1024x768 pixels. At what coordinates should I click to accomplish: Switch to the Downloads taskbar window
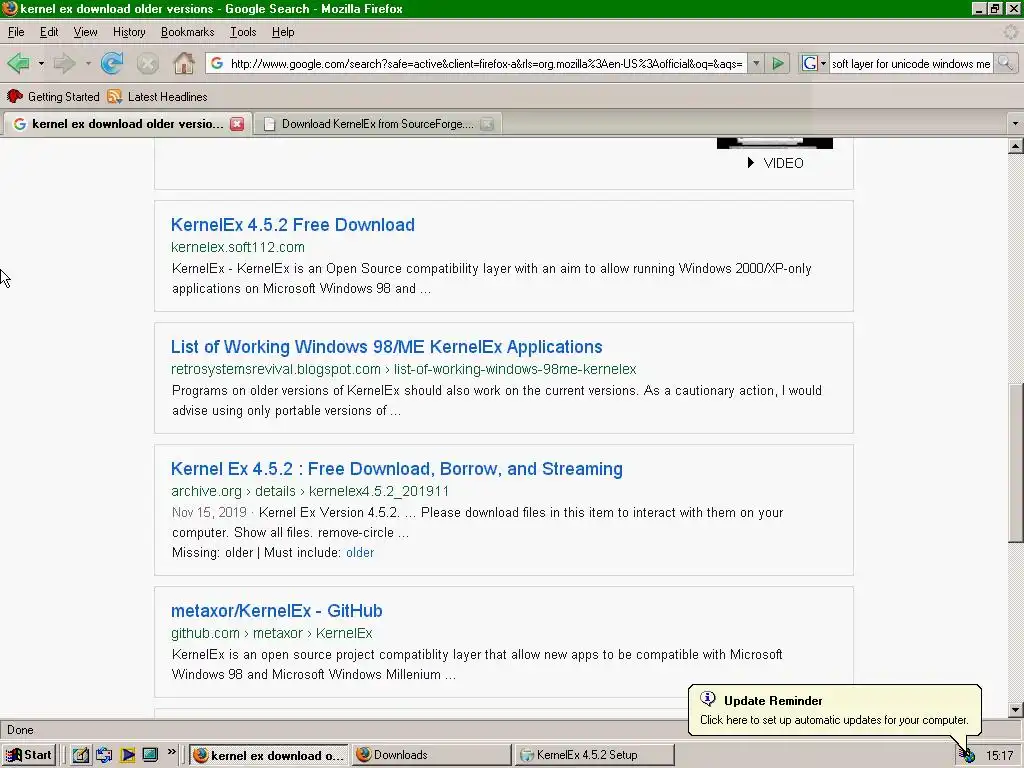tap(432, 755)
